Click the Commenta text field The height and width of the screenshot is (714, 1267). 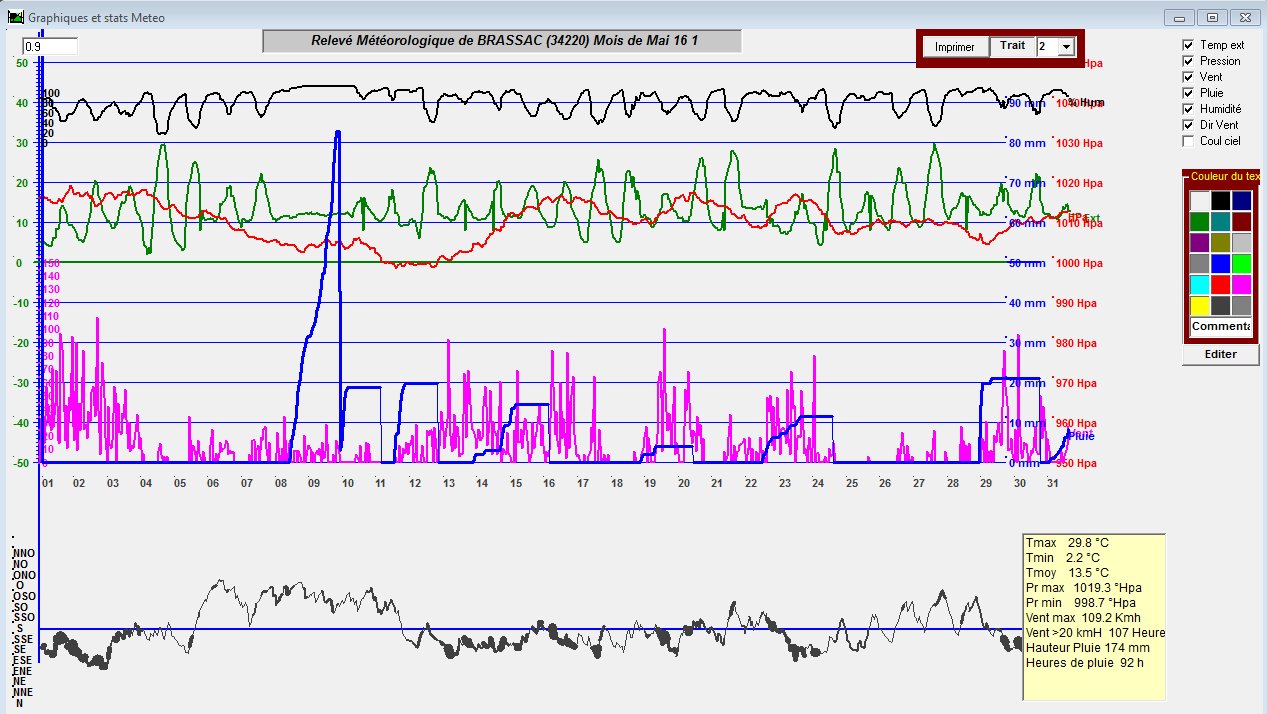point(1220,327)
